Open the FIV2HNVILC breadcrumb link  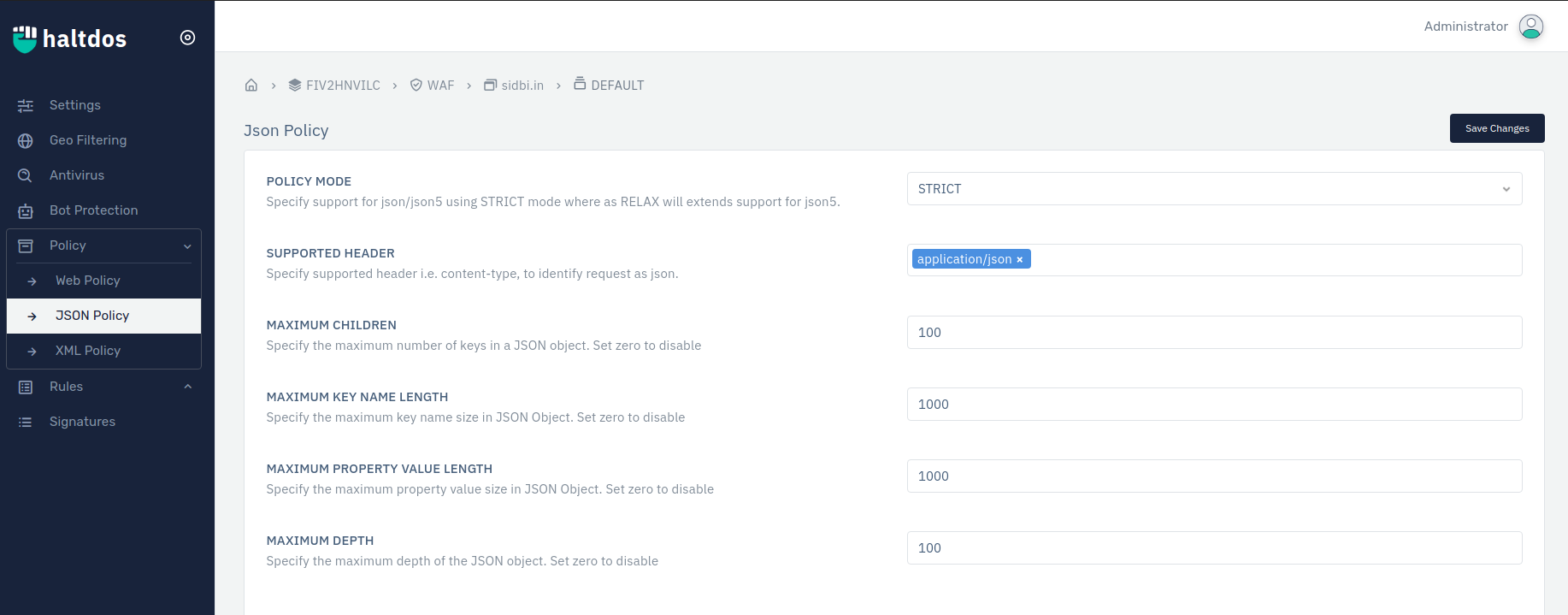pyautogui.click(x=343, y=86)
